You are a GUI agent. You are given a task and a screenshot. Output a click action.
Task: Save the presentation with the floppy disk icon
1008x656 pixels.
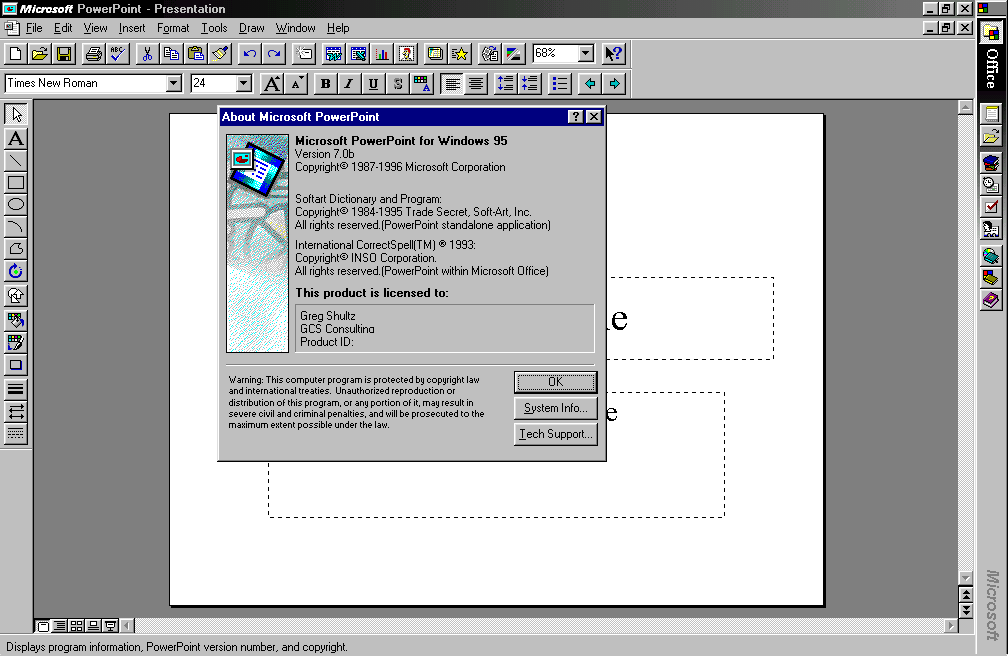coord(64,54)
